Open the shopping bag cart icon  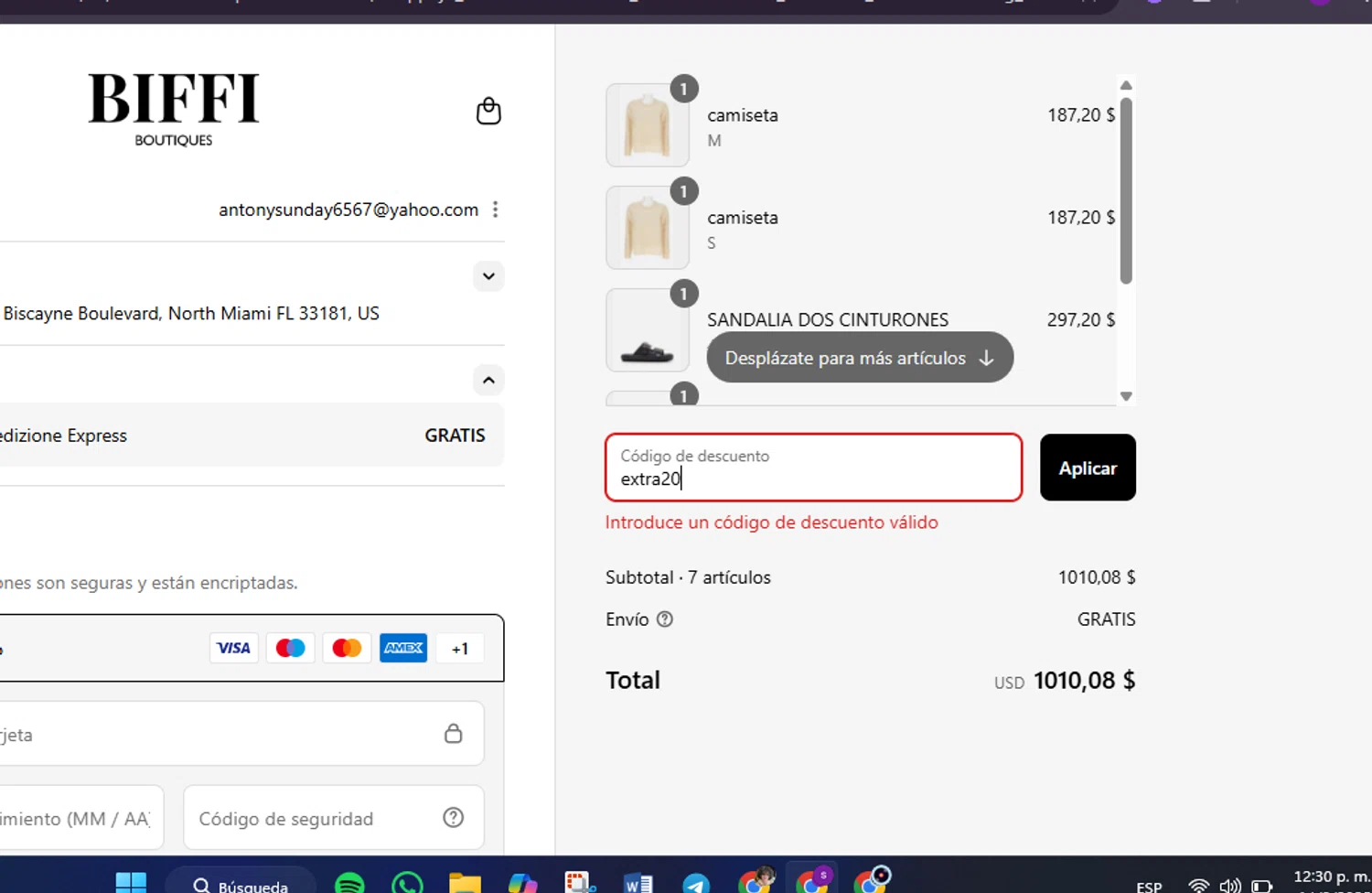[488, 111]
